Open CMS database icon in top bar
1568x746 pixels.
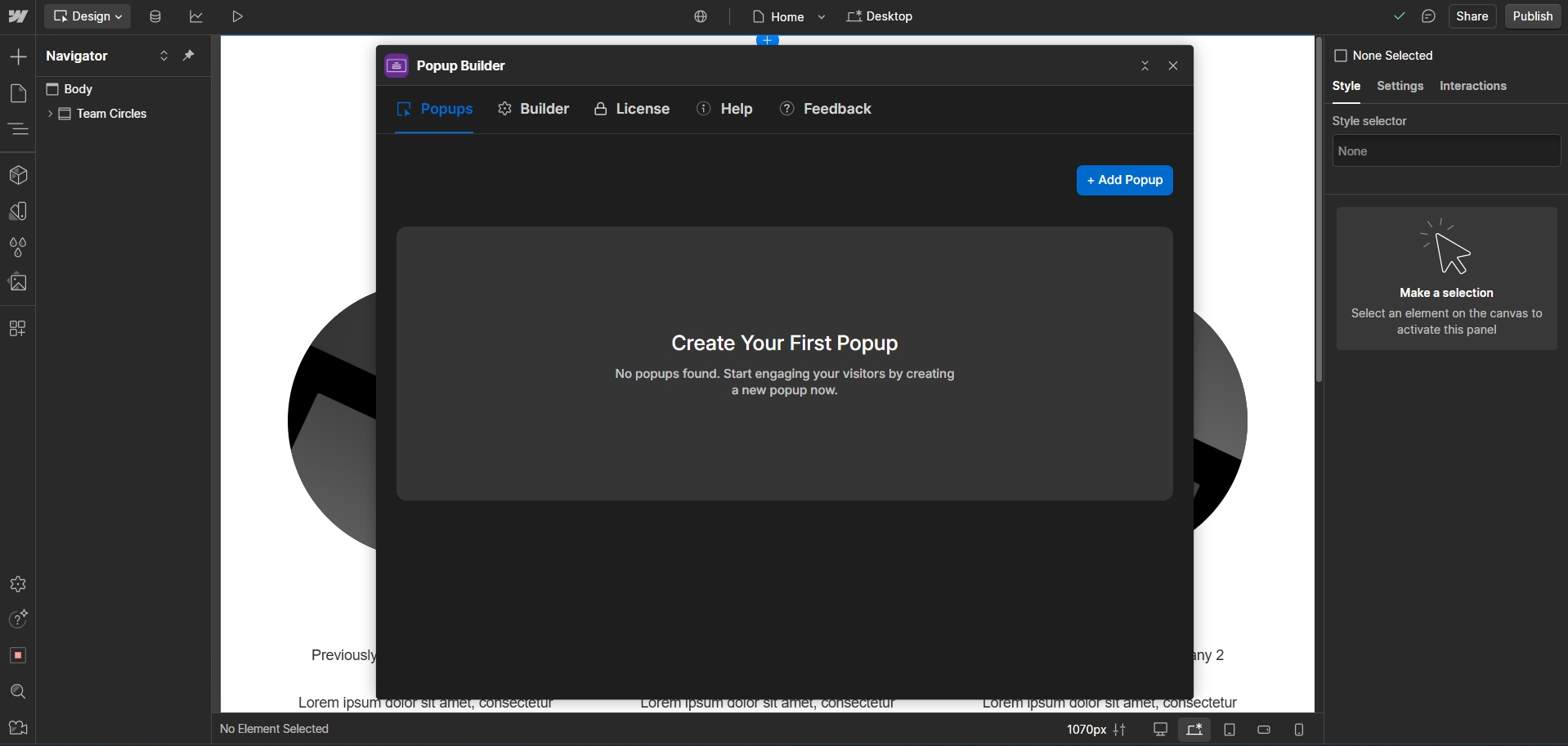(155, 16)
